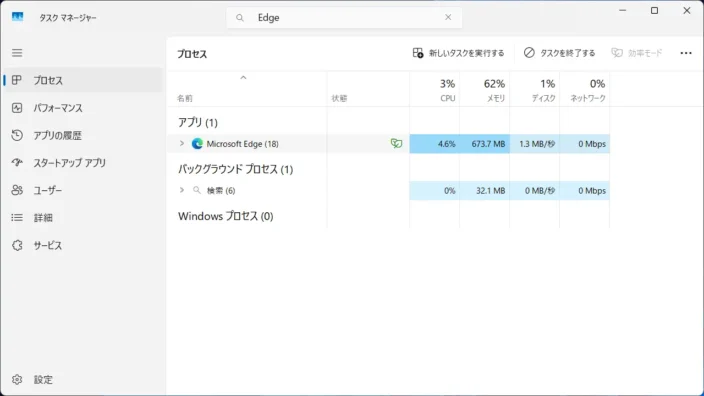The height and width of the screenshot is (396, 704).
Task: Click the efficiency mode toolbar icon
Action: click(617, 53)
